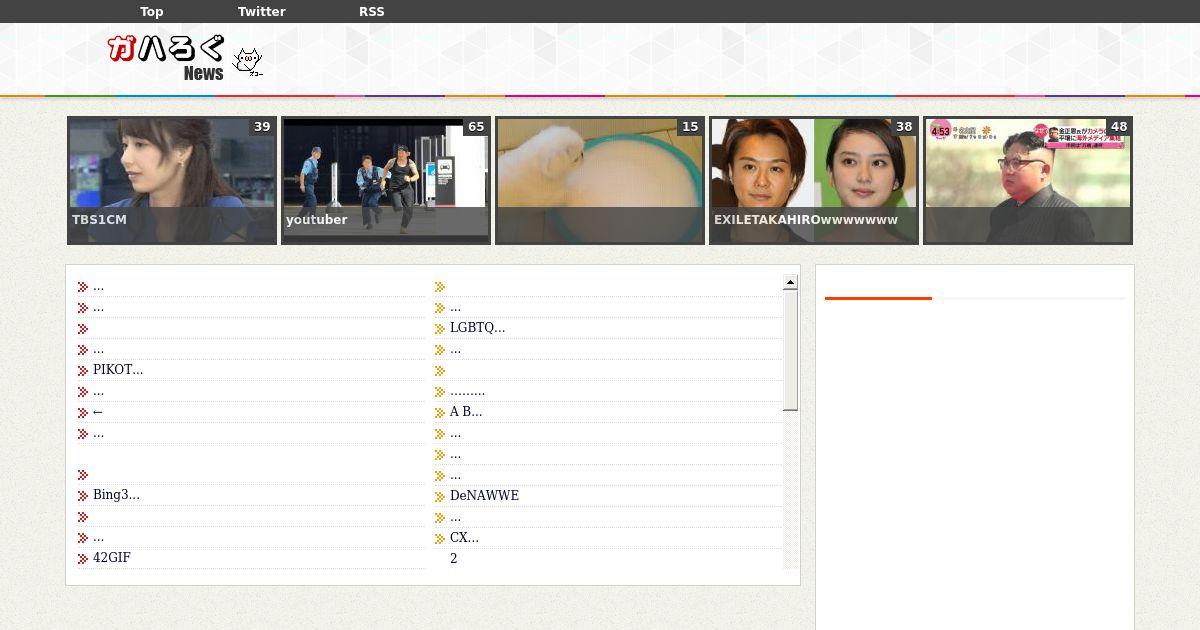1200x630 pixels.
Task: Open the PIKOT... headline link
Action: point(118,370)
